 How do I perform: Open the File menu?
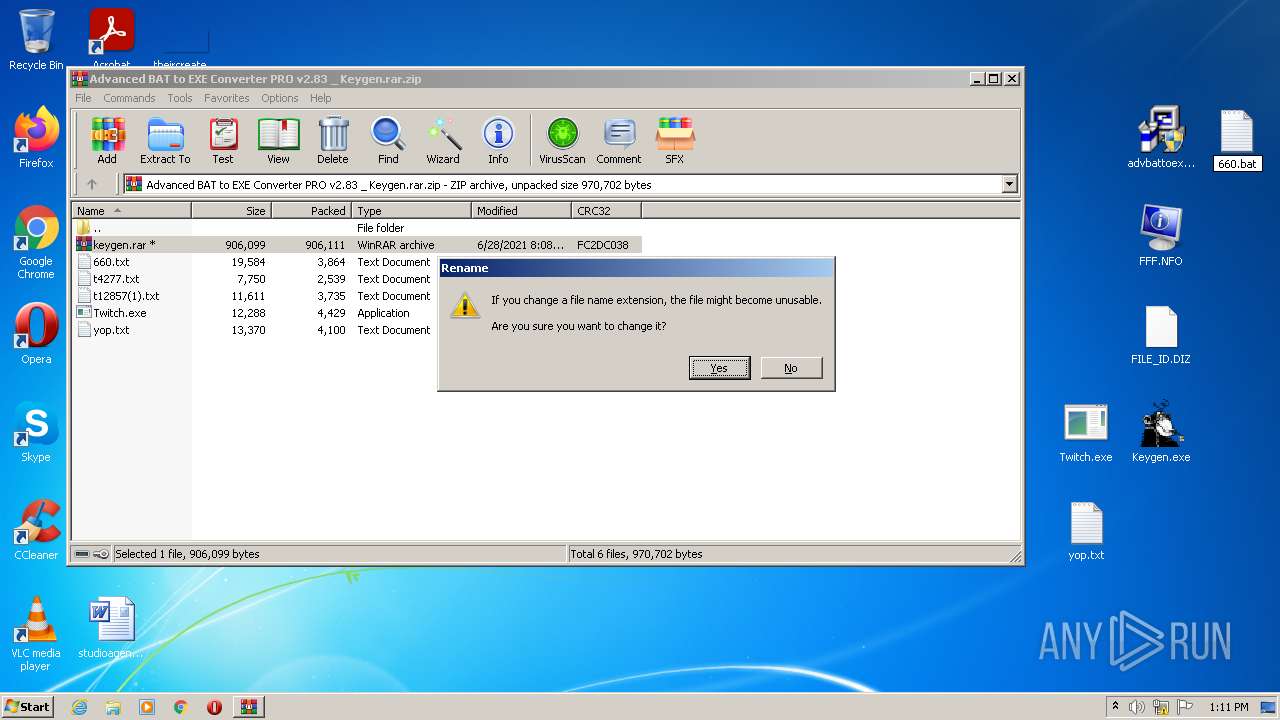click(x=83, y=98)
